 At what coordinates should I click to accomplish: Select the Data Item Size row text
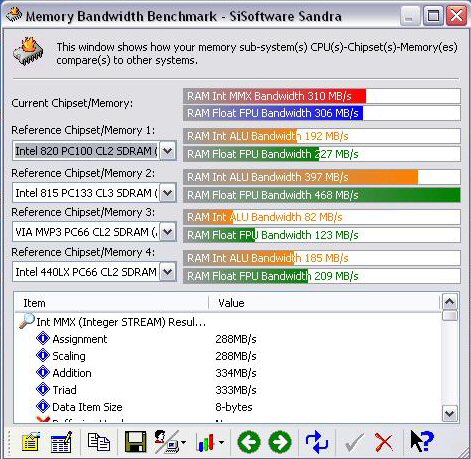(87, 407)
